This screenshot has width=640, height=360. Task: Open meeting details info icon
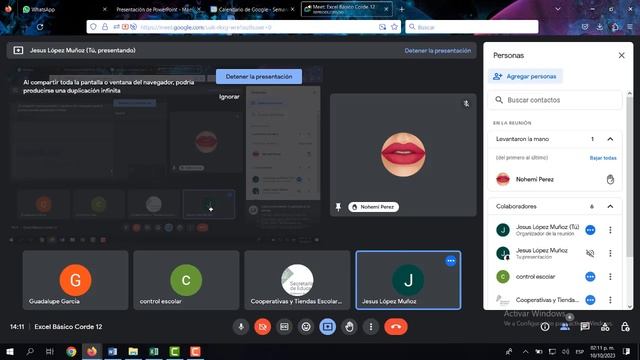tap(545, 327)
